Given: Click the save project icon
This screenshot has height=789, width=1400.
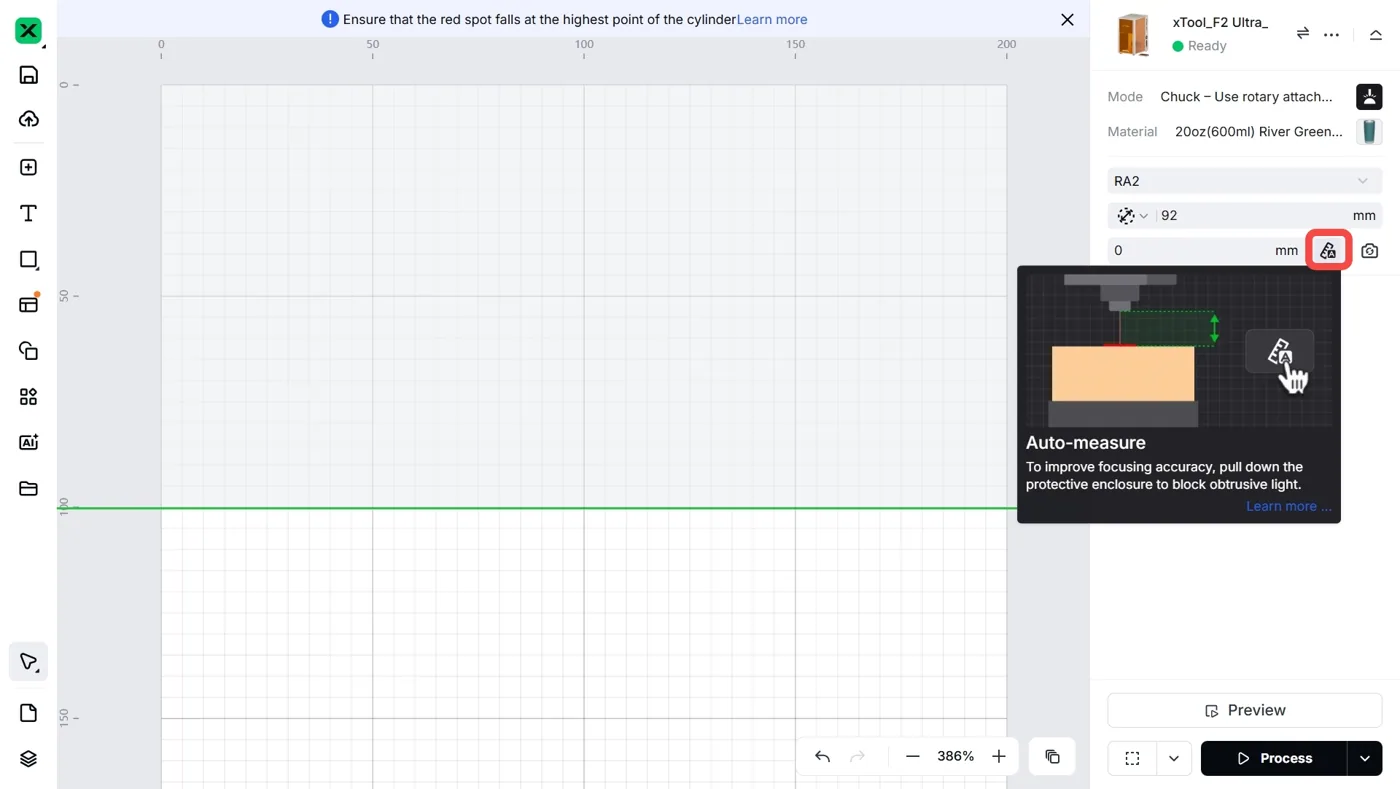Looking at the screenshot, I should pos(28,75).
